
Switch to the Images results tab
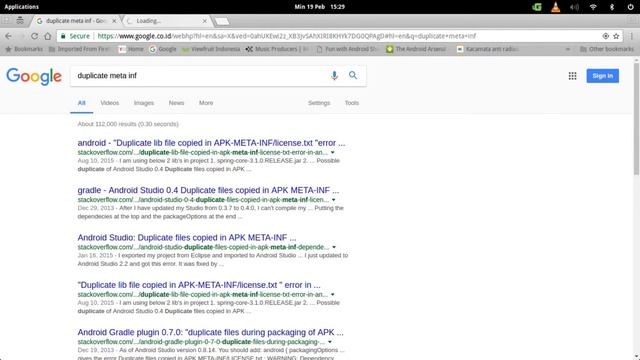144,103
